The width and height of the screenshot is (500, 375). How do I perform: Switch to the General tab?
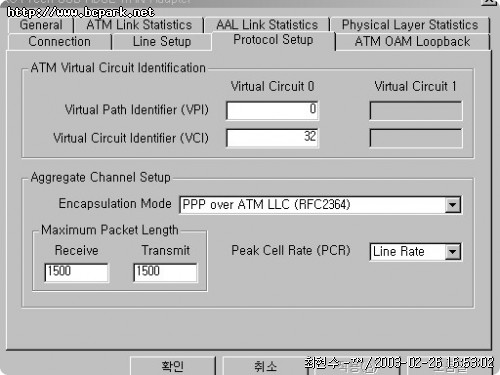pos(41,25)
